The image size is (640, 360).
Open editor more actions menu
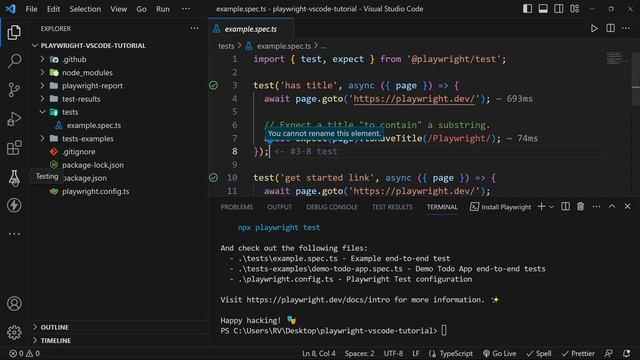click(626, 28)
